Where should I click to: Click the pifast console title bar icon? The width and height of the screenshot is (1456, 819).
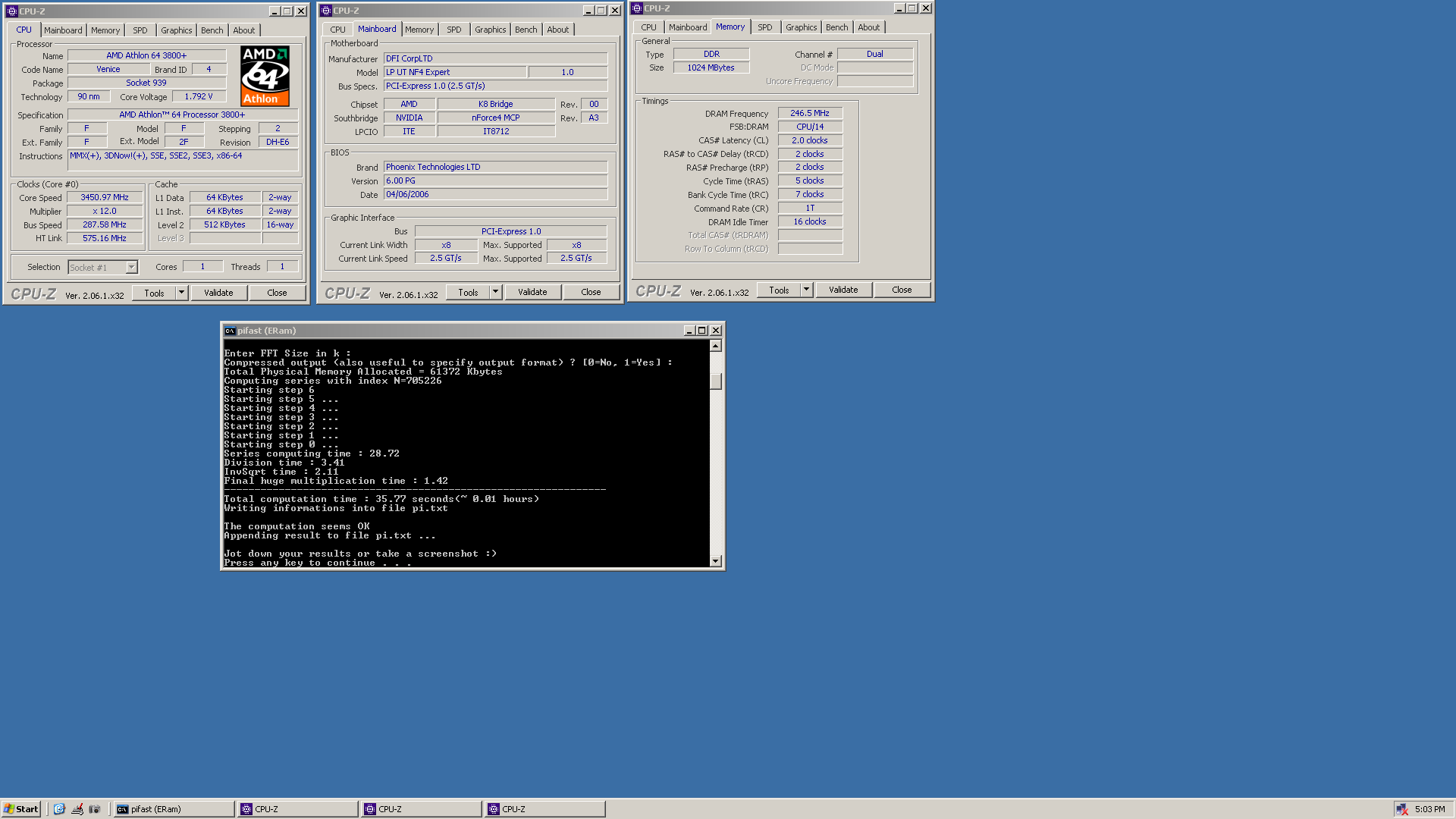coord(230,331)
